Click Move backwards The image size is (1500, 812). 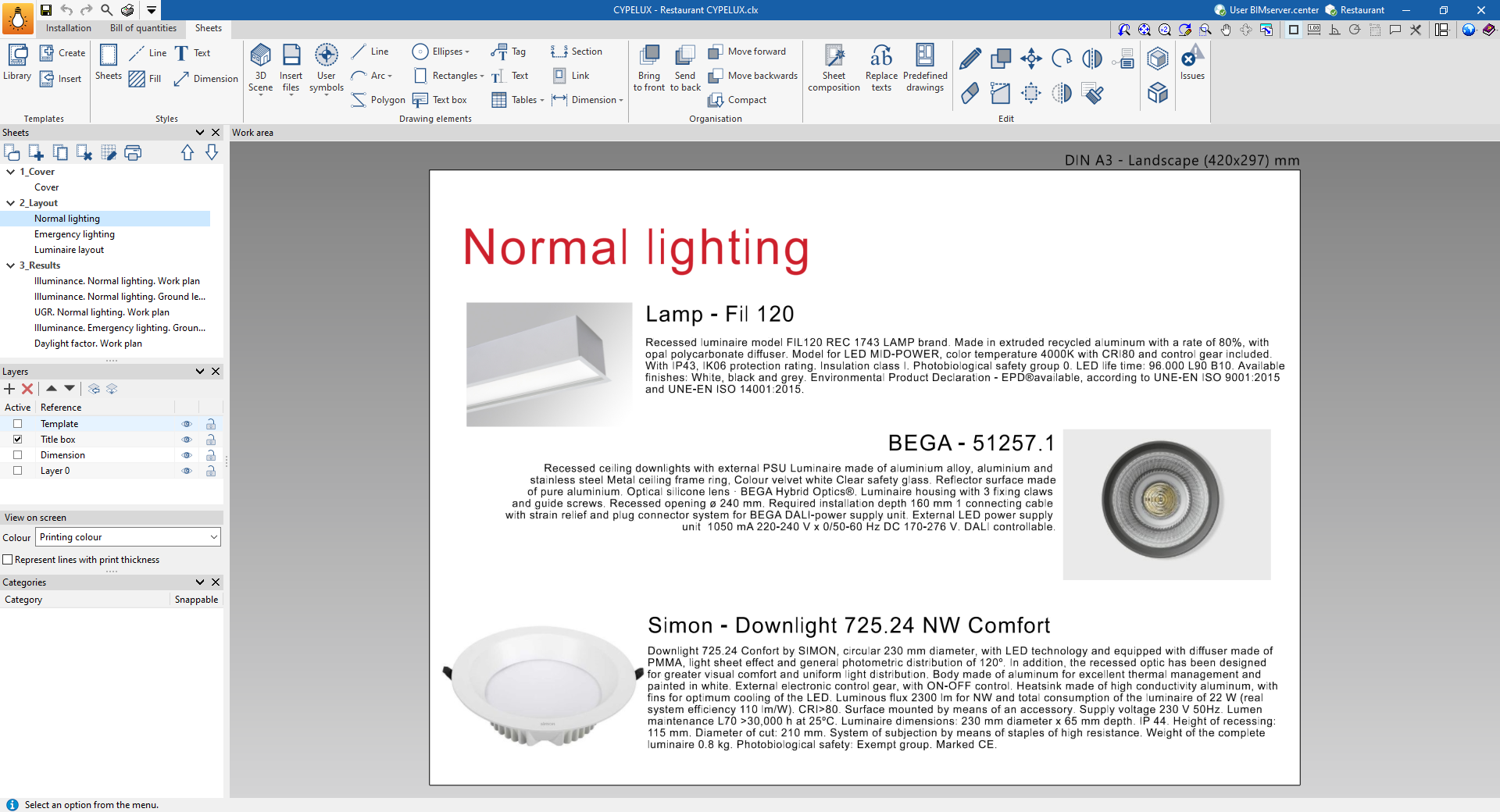tap(753, 76)
